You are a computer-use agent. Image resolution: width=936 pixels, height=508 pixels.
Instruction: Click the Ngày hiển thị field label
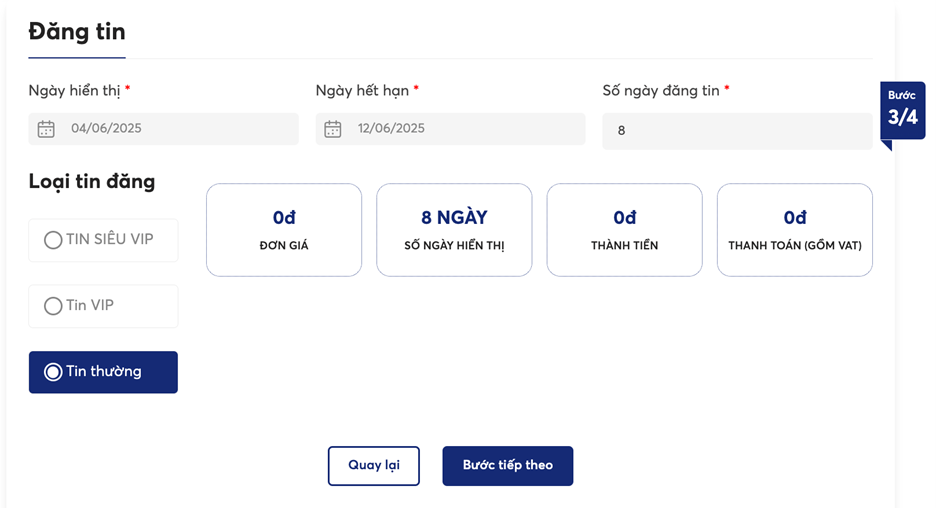(75, 91)
